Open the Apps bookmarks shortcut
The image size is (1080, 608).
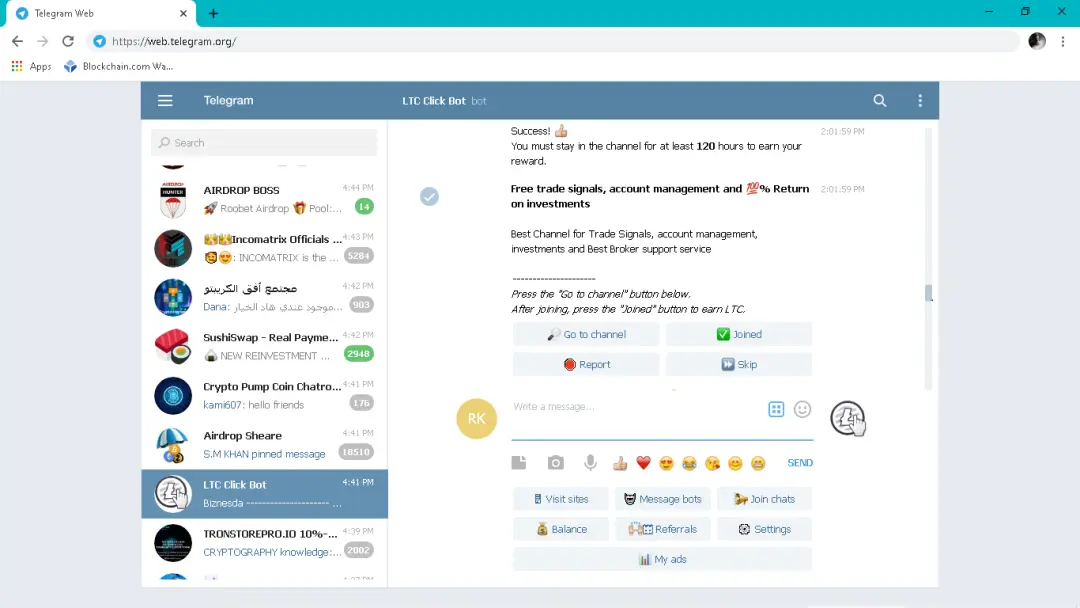click(32, 66)
